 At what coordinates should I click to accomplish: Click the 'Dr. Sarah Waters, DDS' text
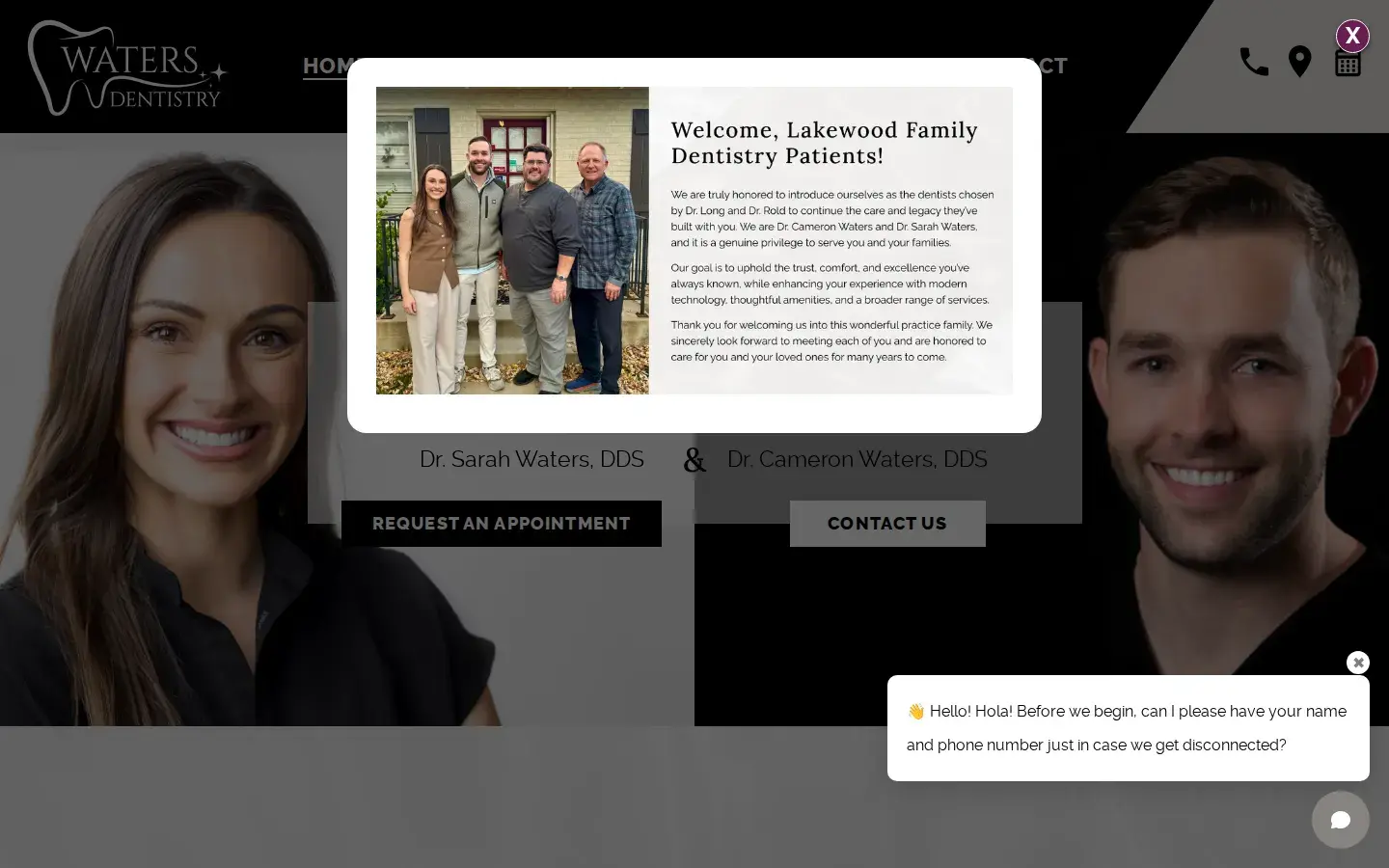[x=531, y=459]
